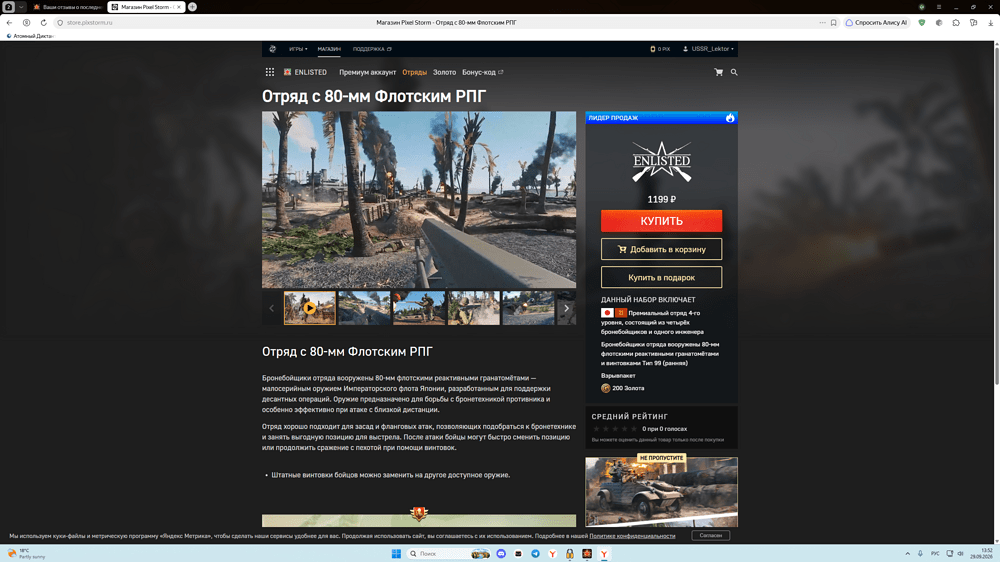Open Discord from taskbar
This screenshot has height=562, width=1000.
point(501,553)
